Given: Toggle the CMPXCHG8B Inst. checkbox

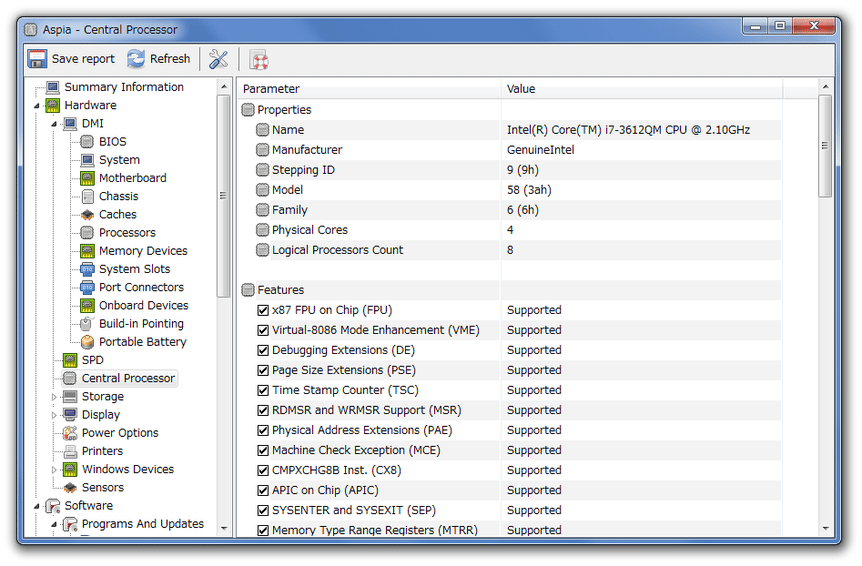Looking at the screenshot, I should pyautogui.click(x=263, y=470).
